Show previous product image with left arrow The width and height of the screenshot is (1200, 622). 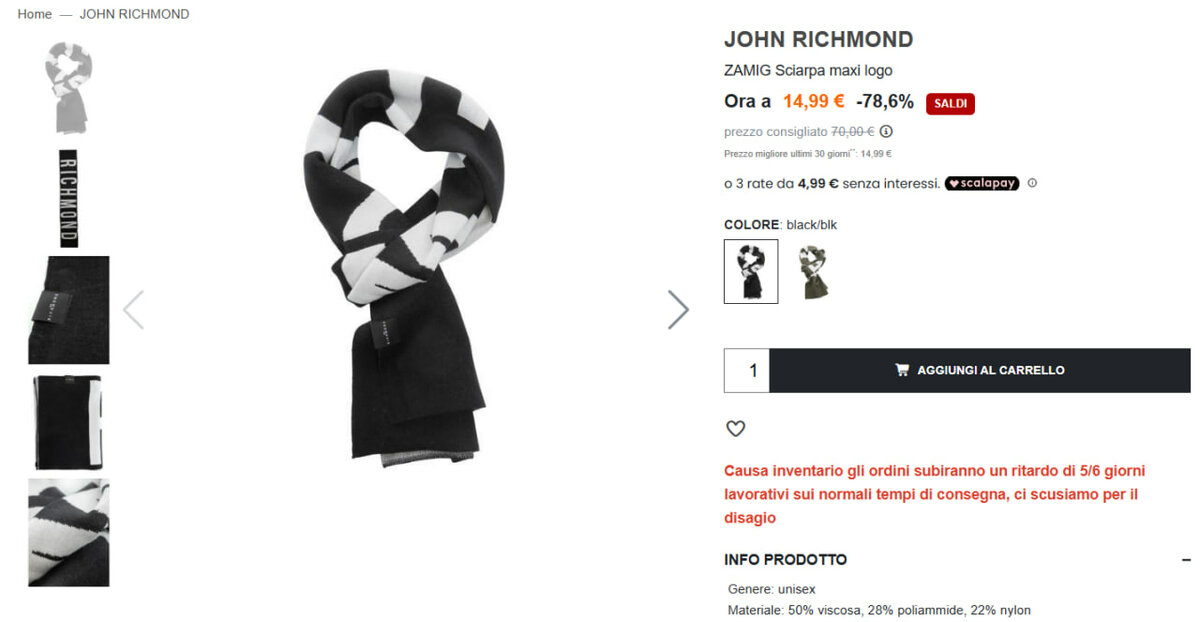point(133,310)
